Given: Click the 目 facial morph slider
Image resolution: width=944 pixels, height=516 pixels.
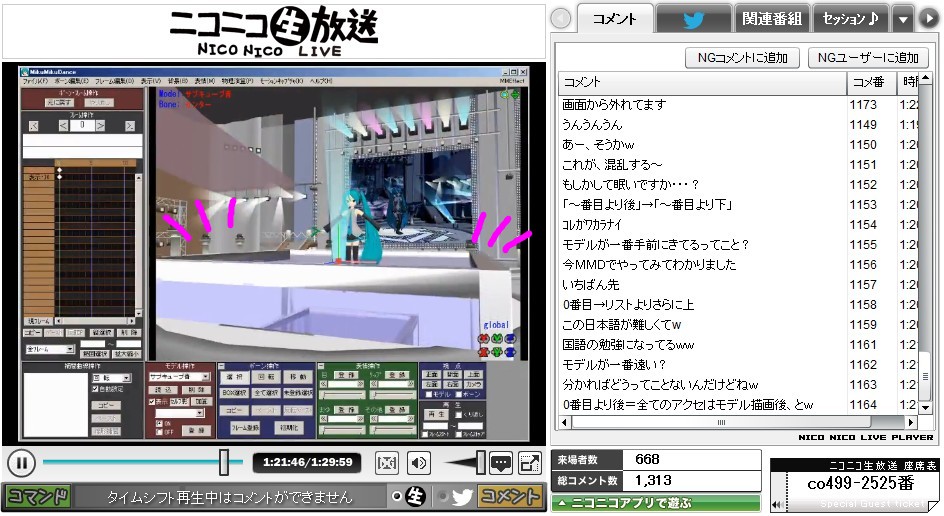Looking at the screenshot, I should click(343, 395).
